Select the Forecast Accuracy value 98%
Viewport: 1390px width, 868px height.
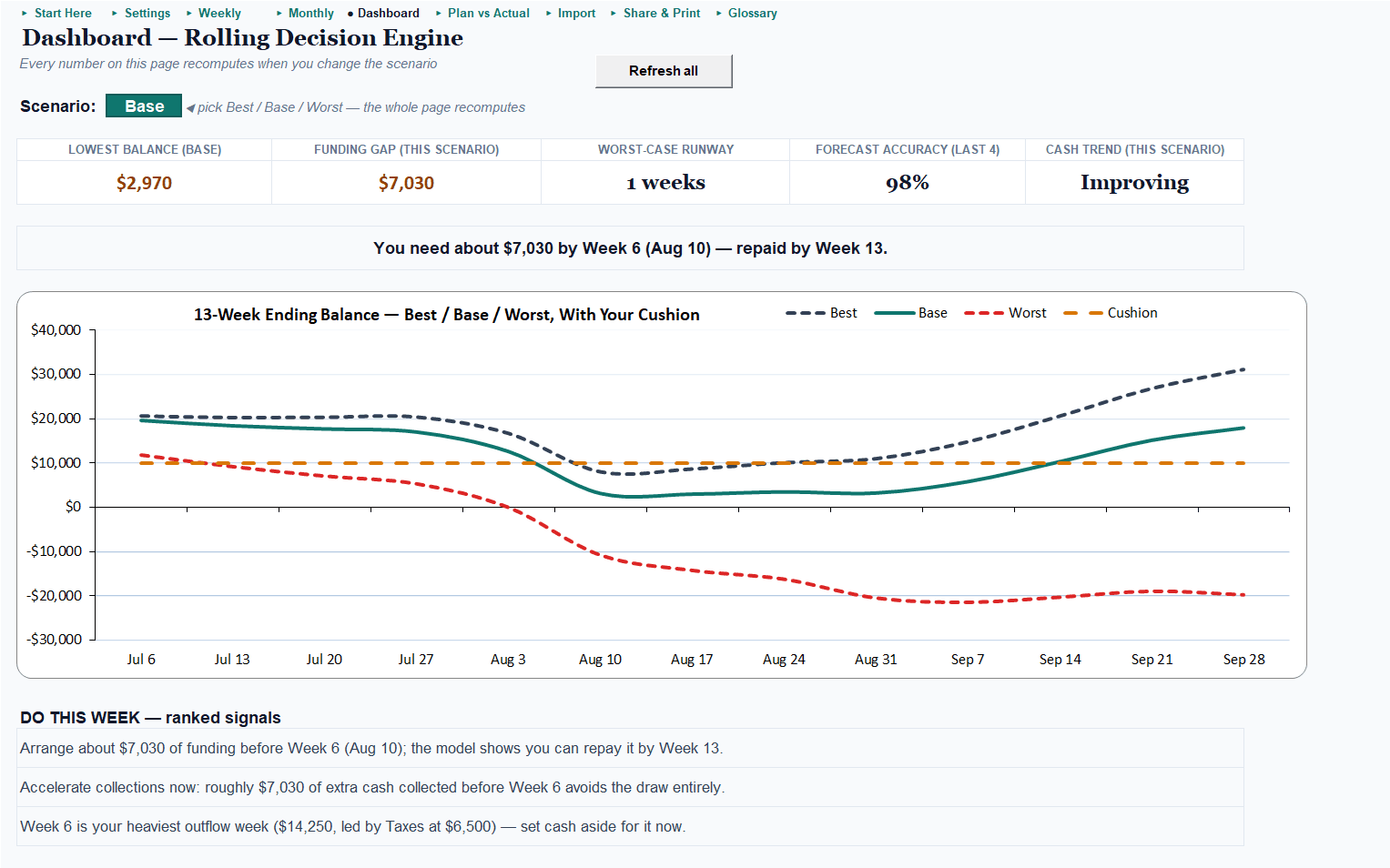click(x=908, y=183)
